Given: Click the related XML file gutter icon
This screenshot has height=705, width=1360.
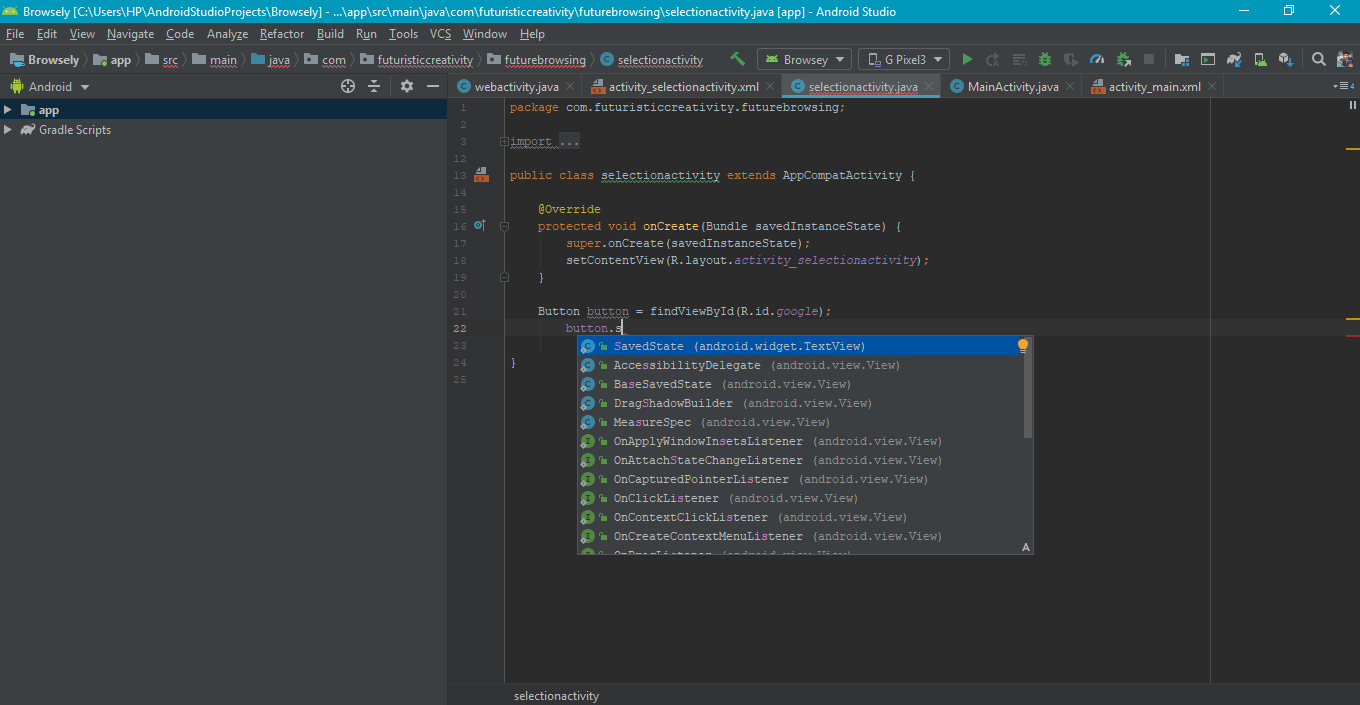Looking at the screenshot, I should 481,175.
